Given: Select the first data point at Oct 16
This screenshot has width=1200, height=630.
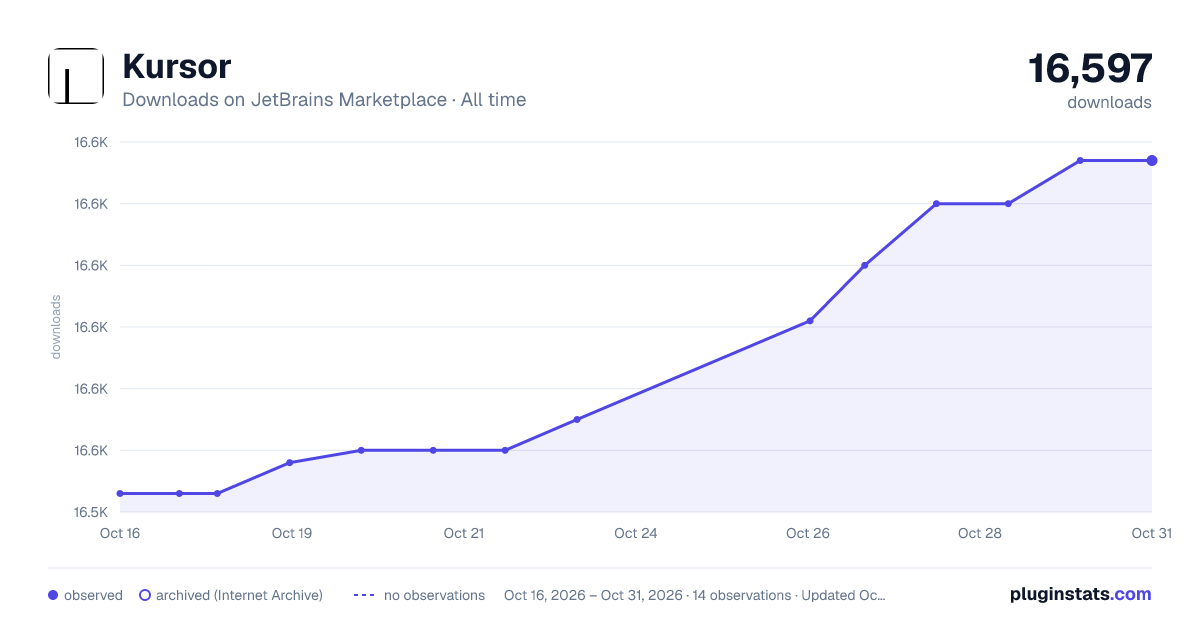Looking at the screenshot, I should tap(120, 493).
